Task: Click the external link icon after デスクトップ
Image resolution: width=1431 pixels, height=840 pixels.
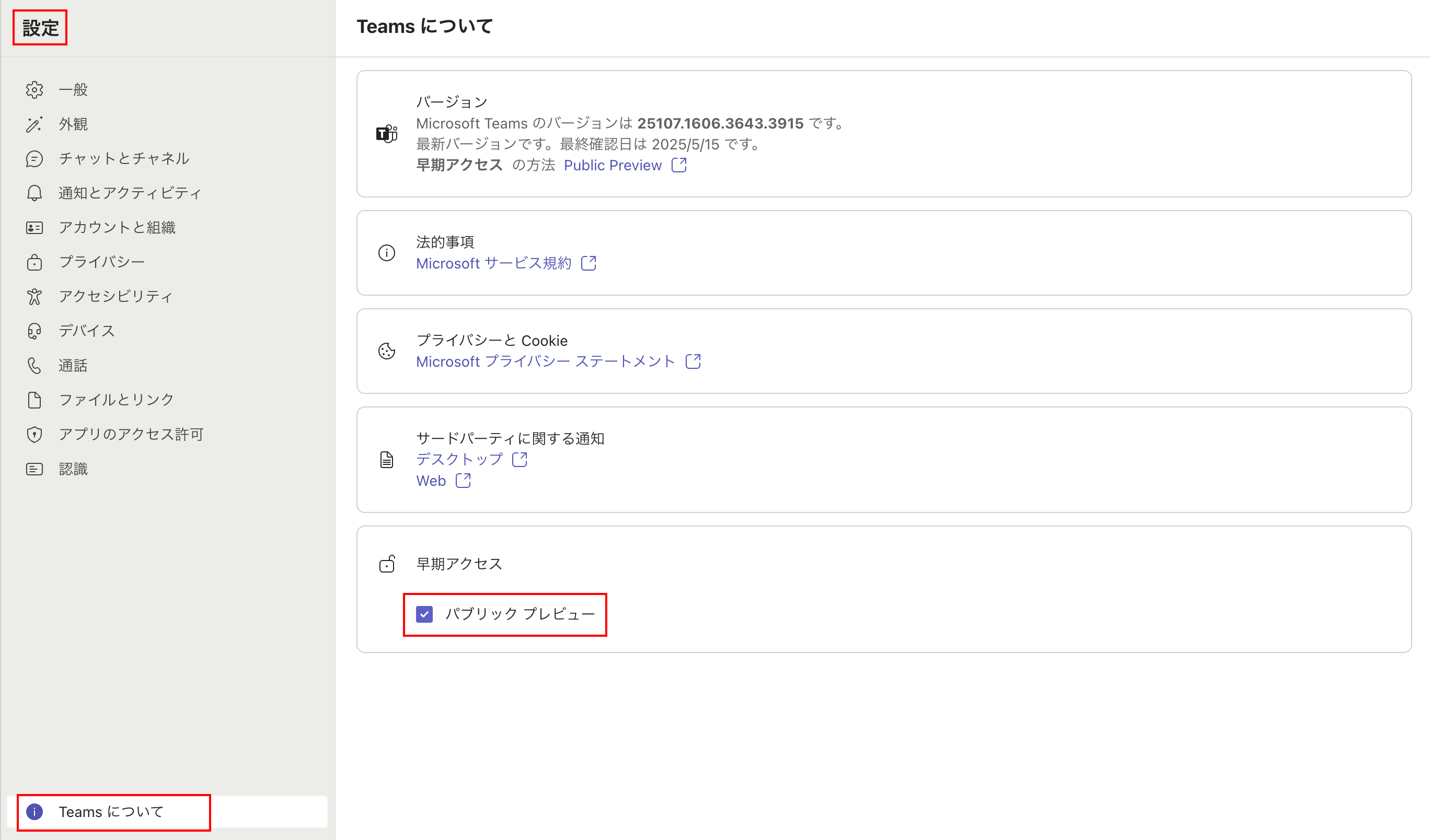Action: coord(520,459)
